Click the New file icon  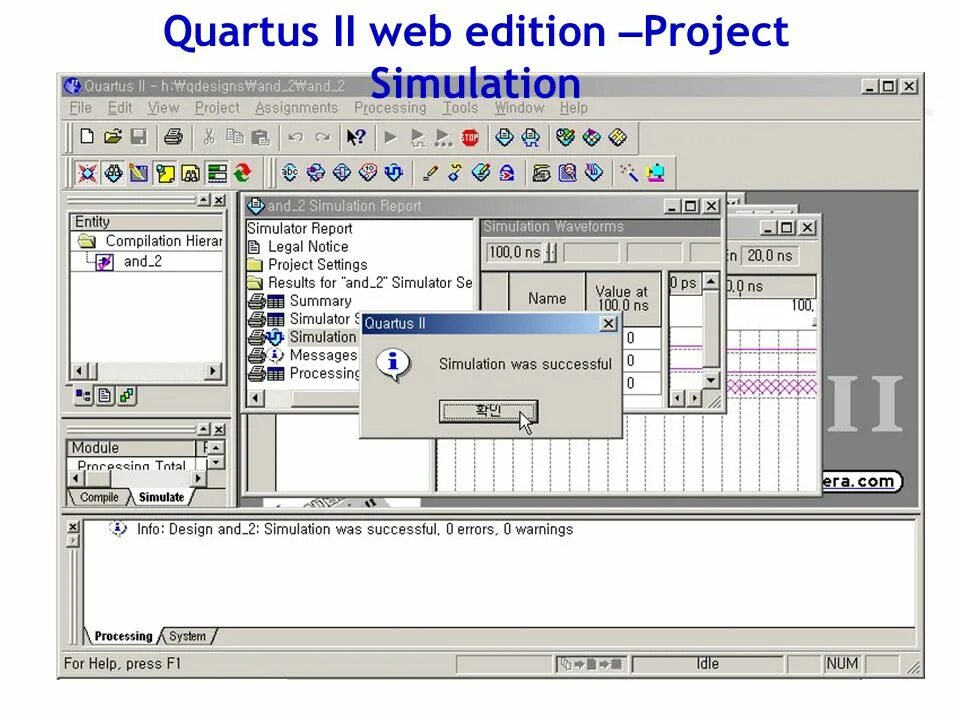tap(86, 137)
